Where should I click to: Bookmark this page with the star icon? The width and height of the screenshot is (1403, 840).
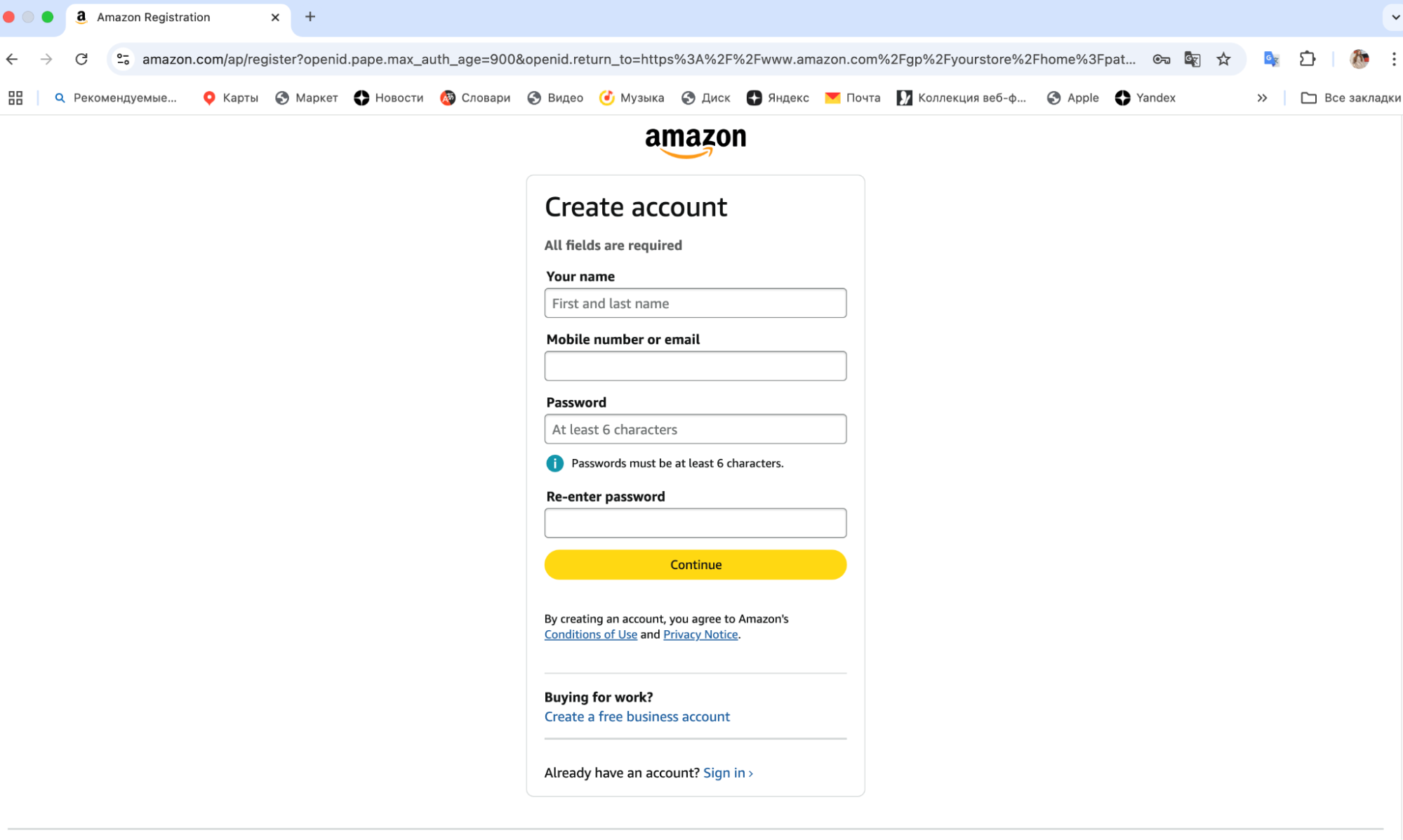tap(1223, 59)
